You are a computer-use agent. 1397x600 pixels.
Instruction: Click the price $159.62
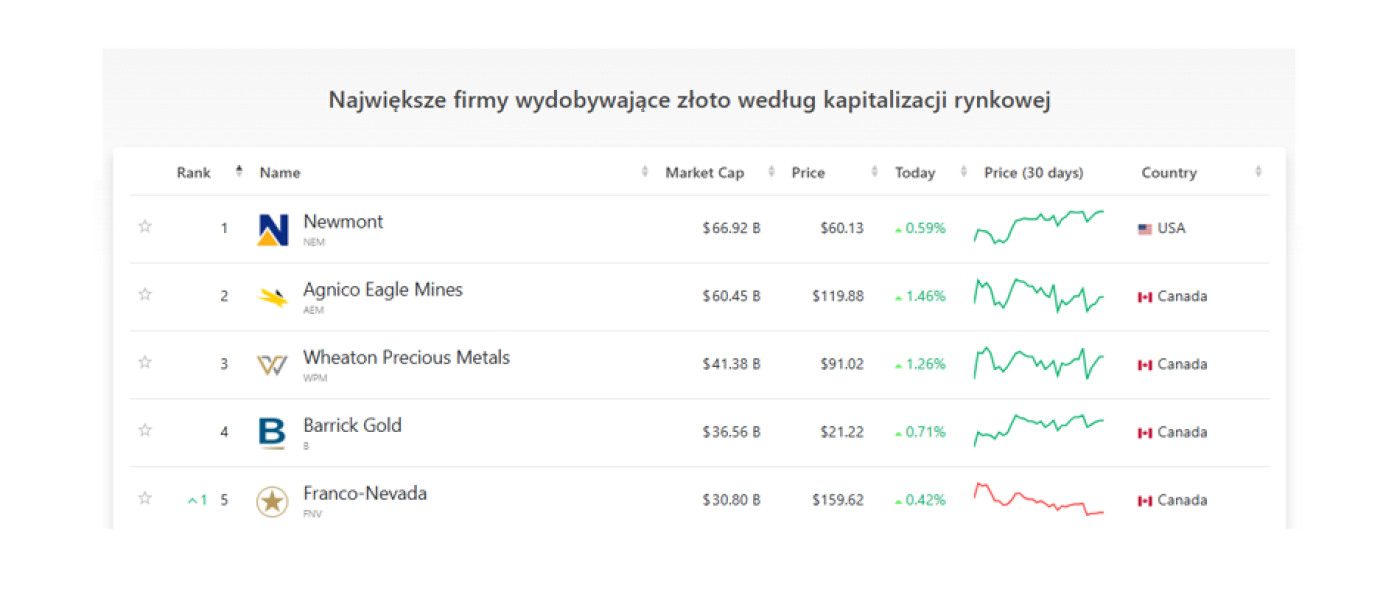(x=838, y=501)
